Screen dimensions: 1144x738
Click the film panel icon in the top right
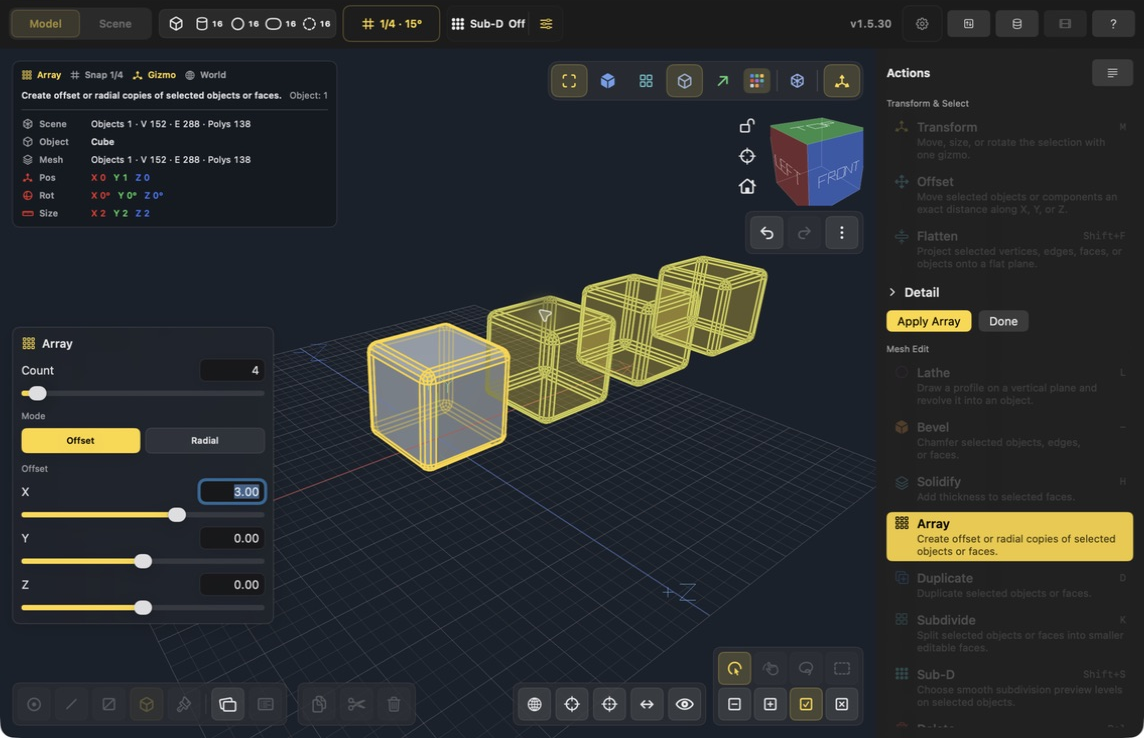tap(1064, 23)
